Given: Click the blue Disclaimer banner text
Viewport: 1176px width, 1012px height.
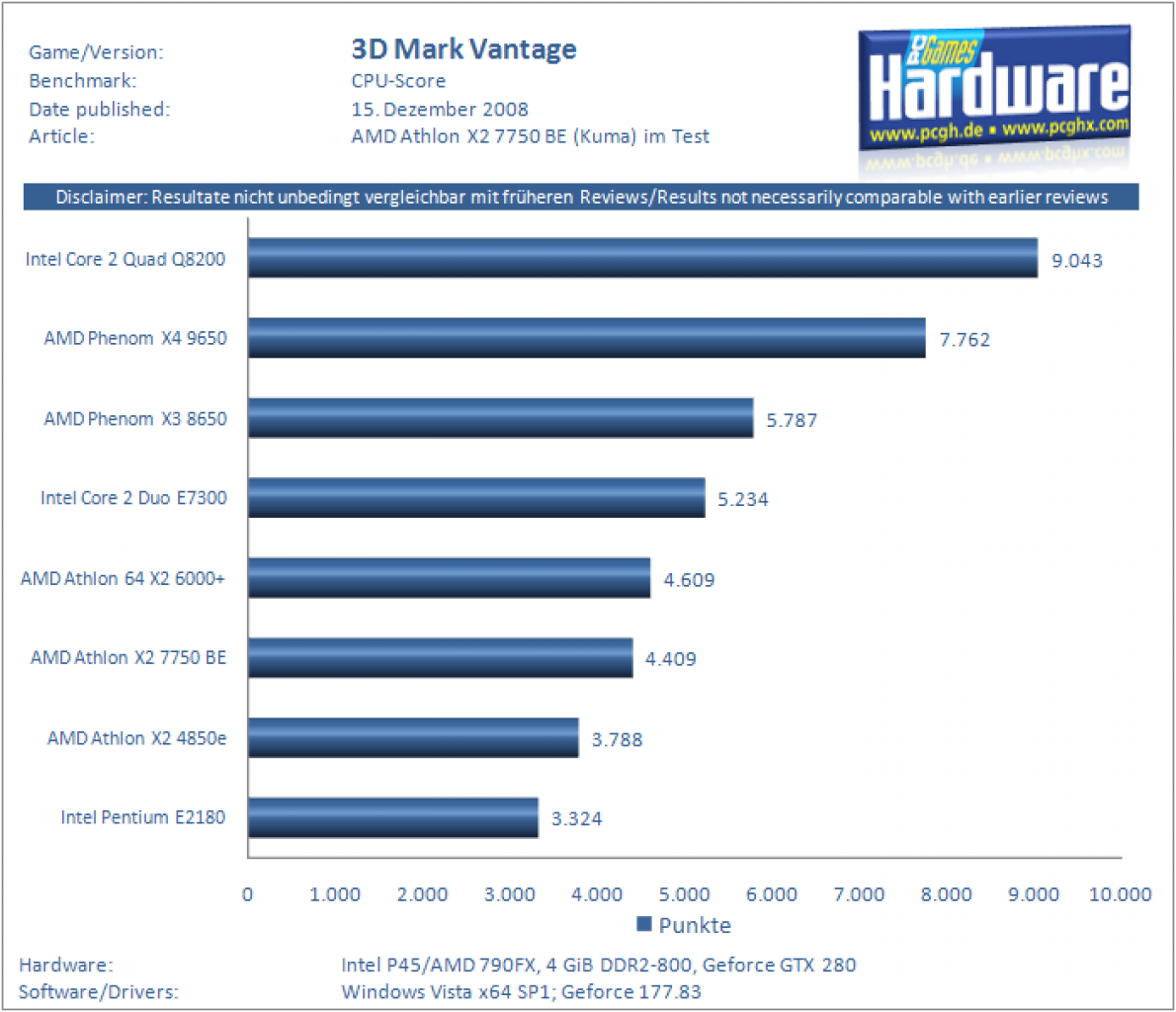Looking at the screenshot, I should point(581,198).
